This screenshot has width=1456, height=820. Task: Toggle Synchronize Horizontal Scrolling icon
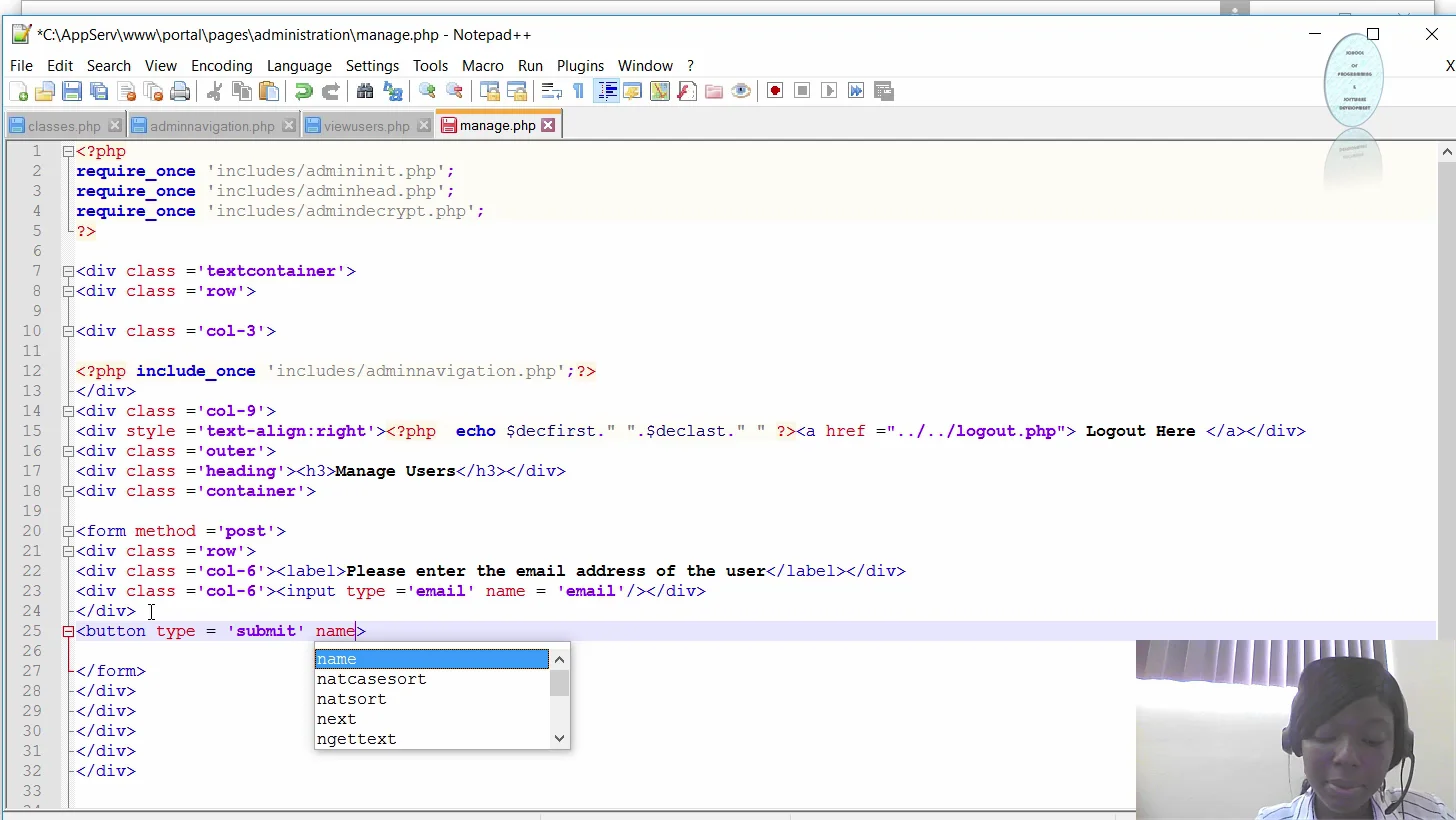tap(517, 91)
